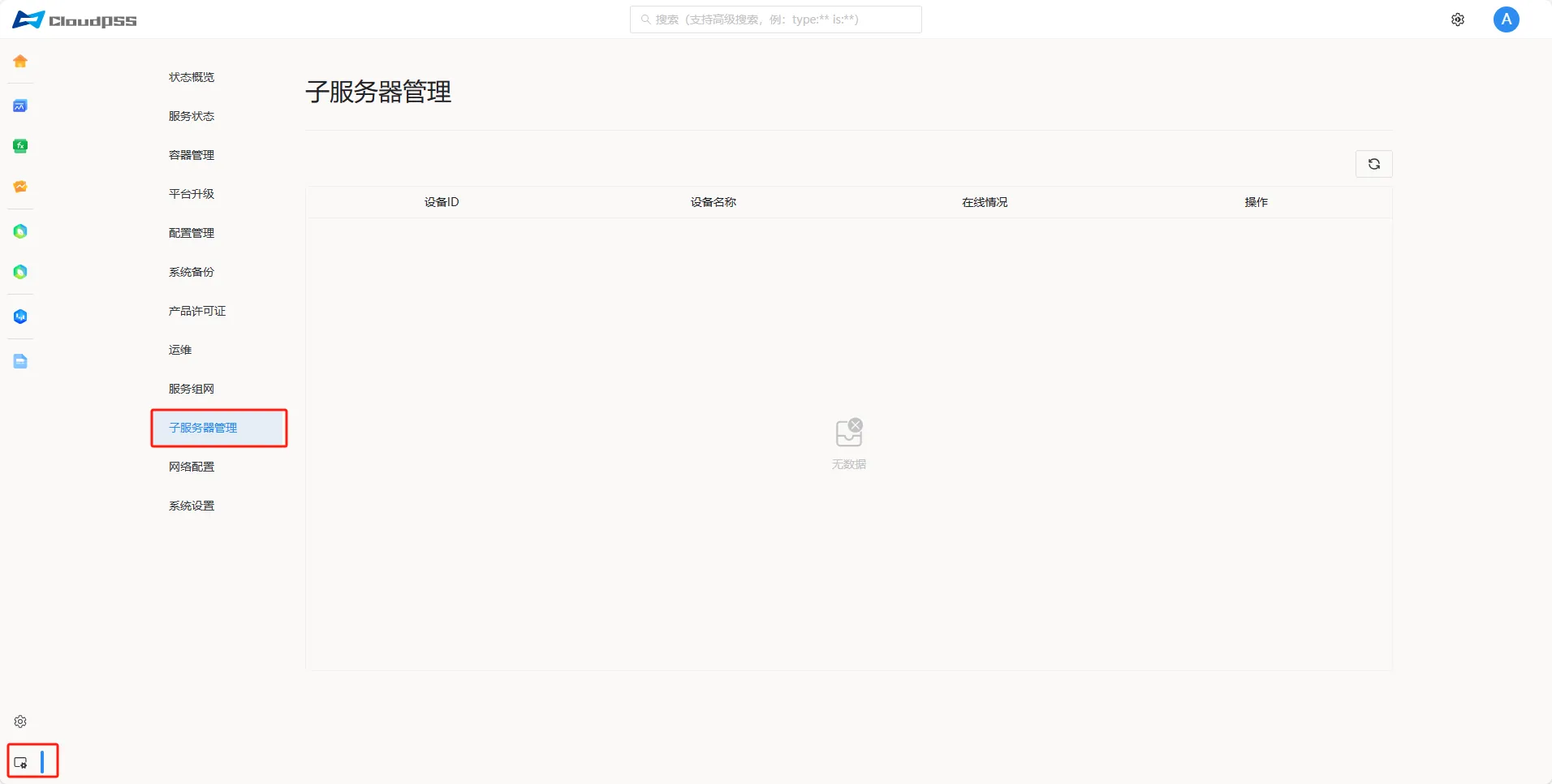Click the gear icon at sidebar bottom

click(20, 722)
